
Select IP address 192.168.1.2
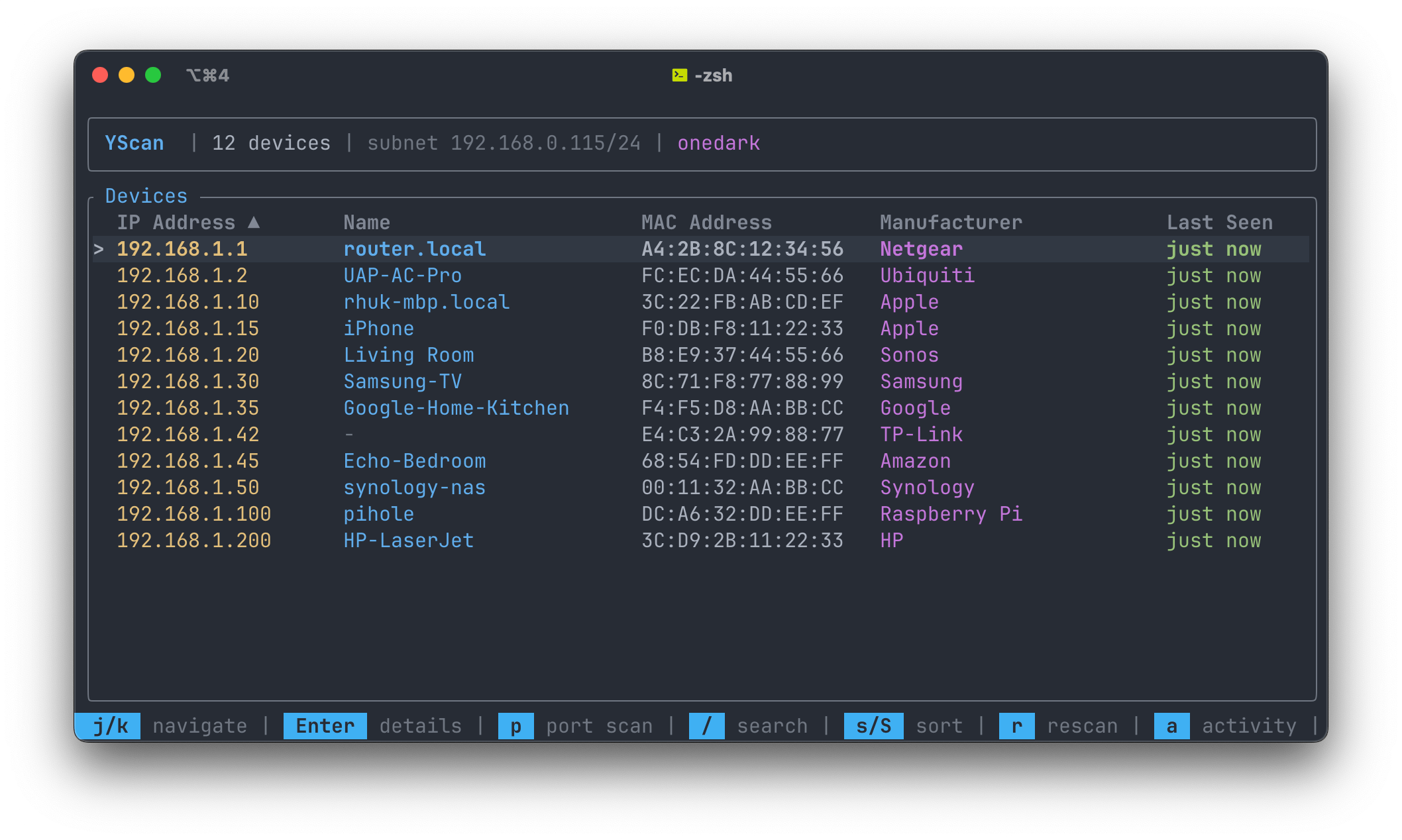click(182, 276)
